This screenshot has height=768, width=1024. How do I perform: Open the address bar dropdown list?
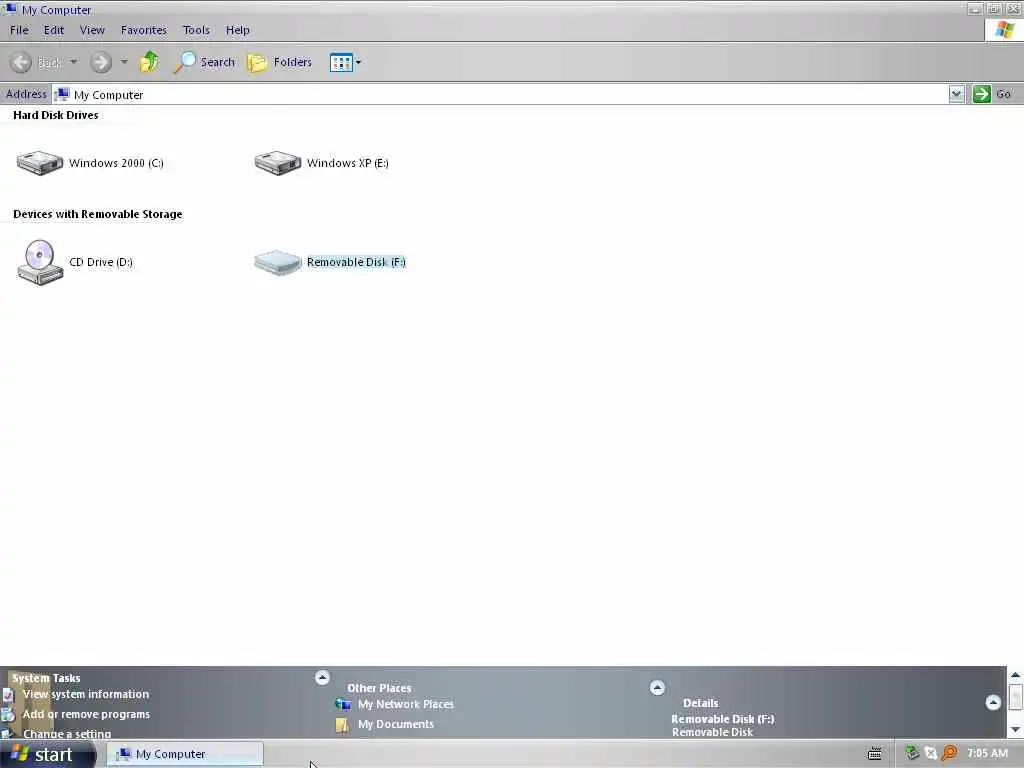[x=956, y=94]
